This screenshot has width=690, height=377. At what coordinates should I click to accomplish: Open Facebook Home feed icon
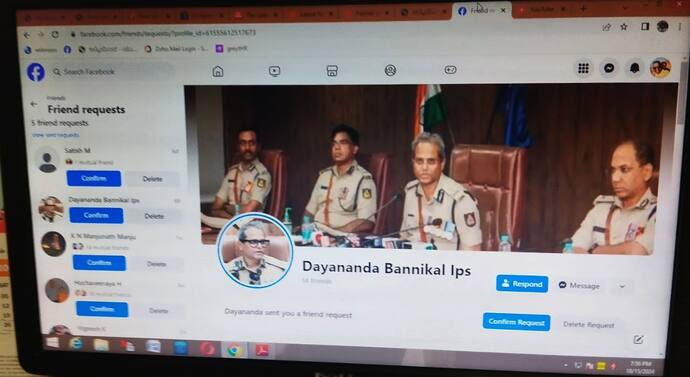218,71
